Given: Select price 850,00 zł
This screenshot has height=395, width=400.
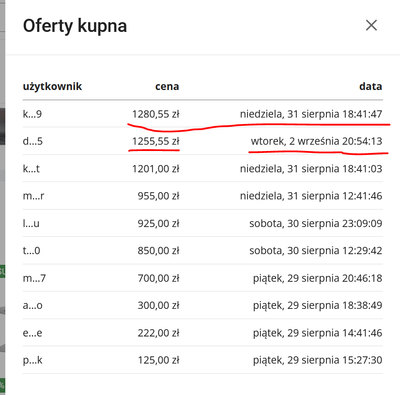Looking at the screenshot, I should (x=158, y=251).
